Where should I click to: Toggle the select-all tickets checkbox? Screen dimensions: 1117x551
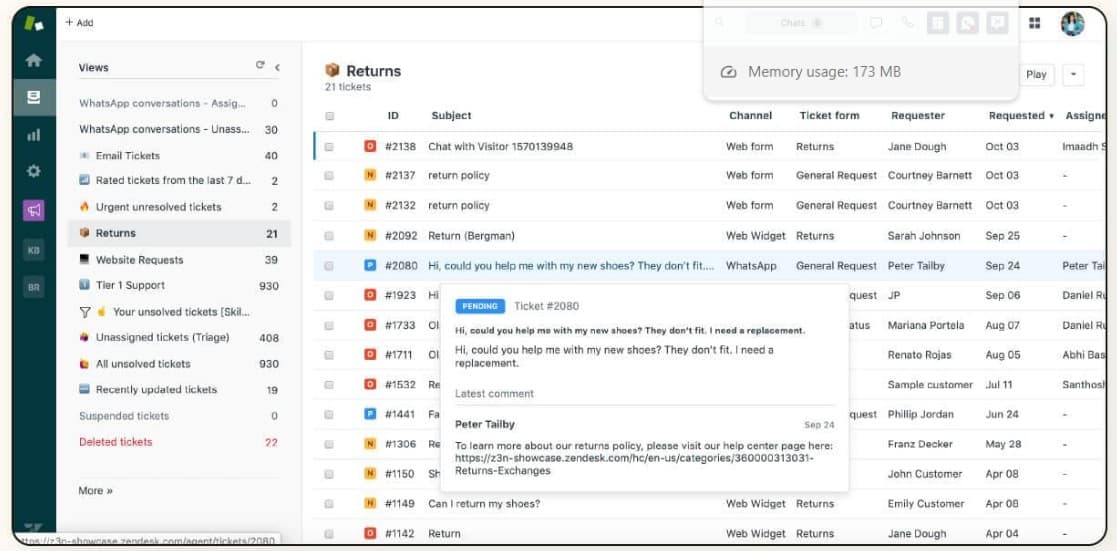pos(329,115)
